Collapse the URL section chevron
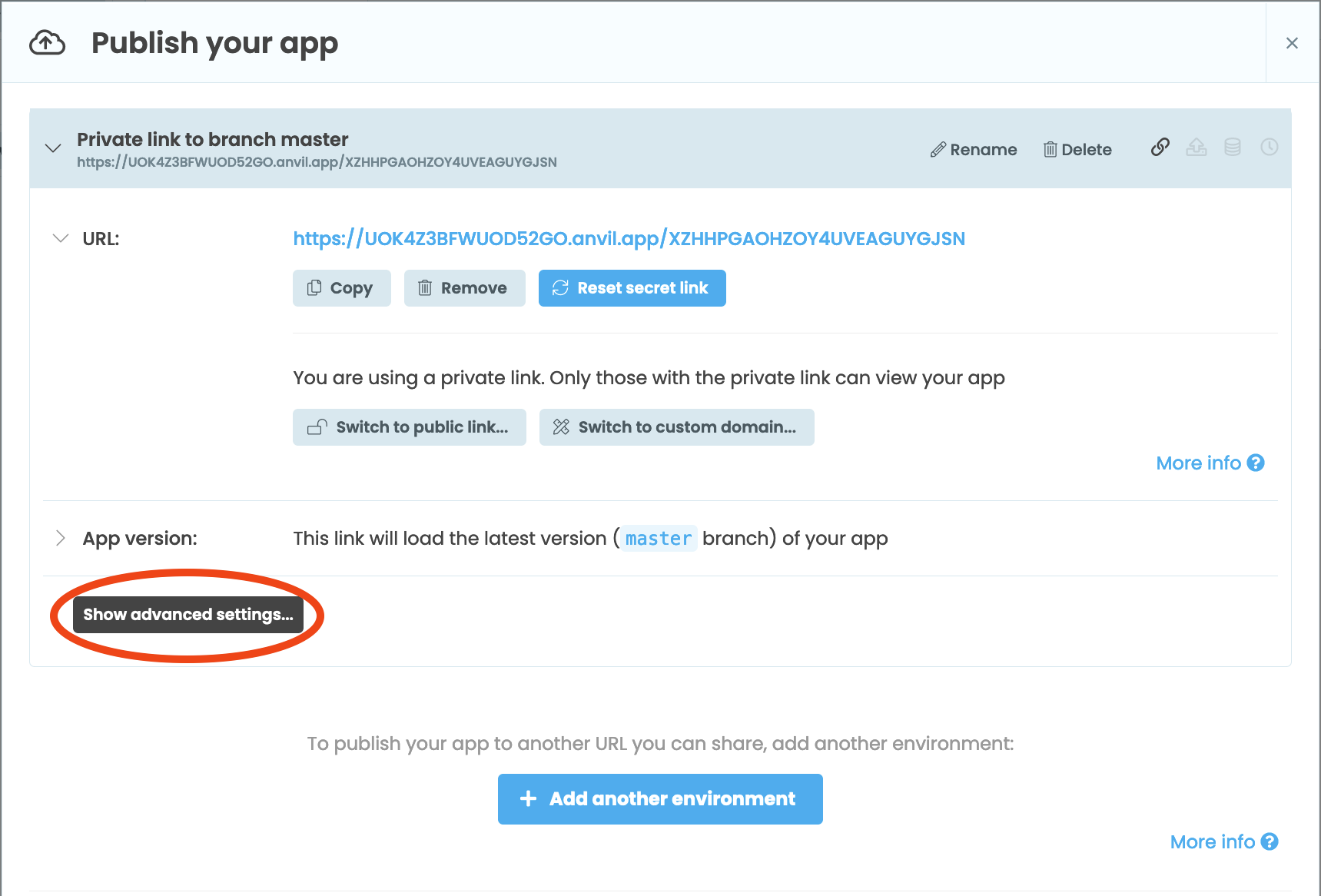This screenshot has width=1321, height=896. tap(61, 238)
